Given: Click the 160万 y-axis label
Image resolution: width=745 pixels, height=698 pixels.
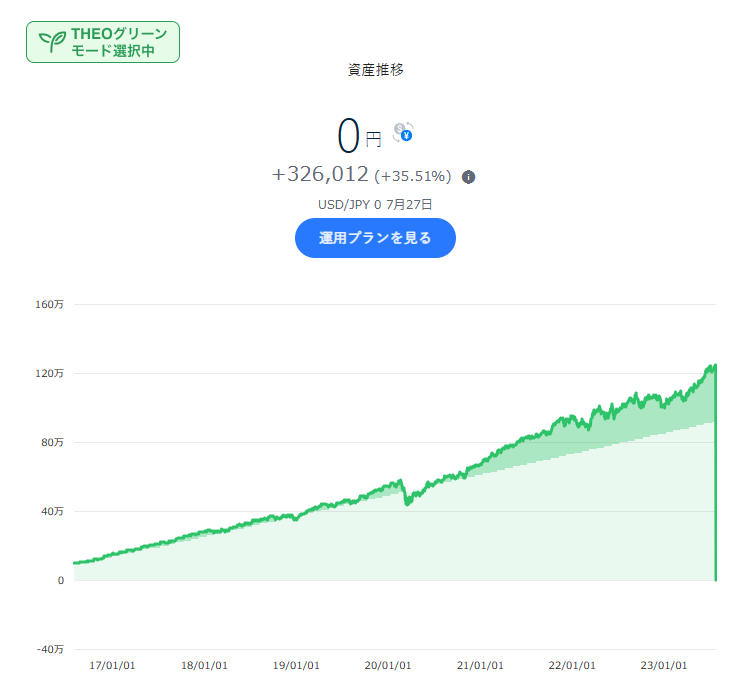Looking at the screenshot, I should (x=49, y=305).
